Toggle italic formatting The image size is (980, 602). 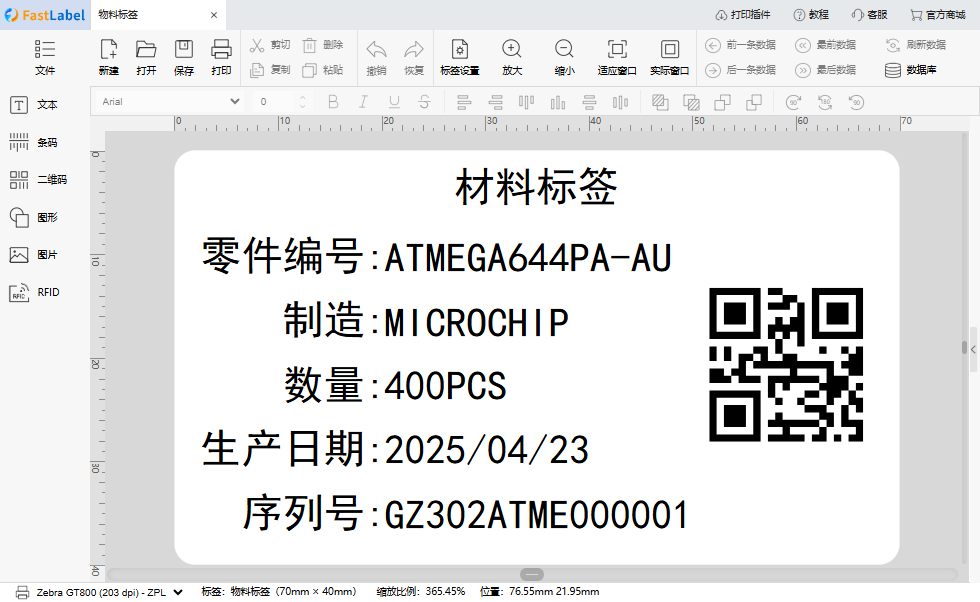pos(363,102)
